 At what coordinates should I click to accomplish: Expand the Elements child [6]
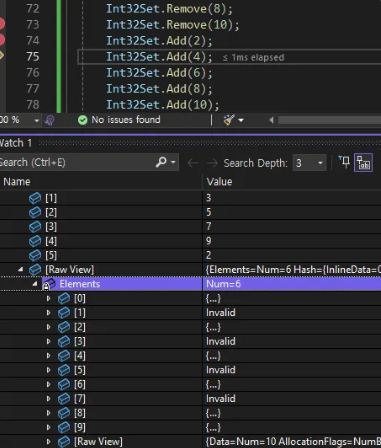click(49, 384)
